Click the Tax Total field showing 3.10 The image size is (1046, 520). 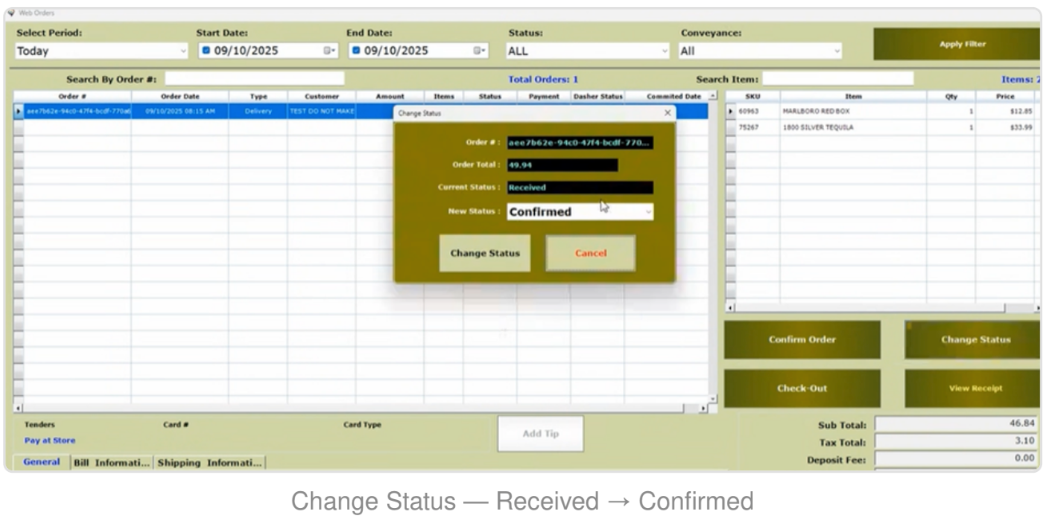point(957,441)
